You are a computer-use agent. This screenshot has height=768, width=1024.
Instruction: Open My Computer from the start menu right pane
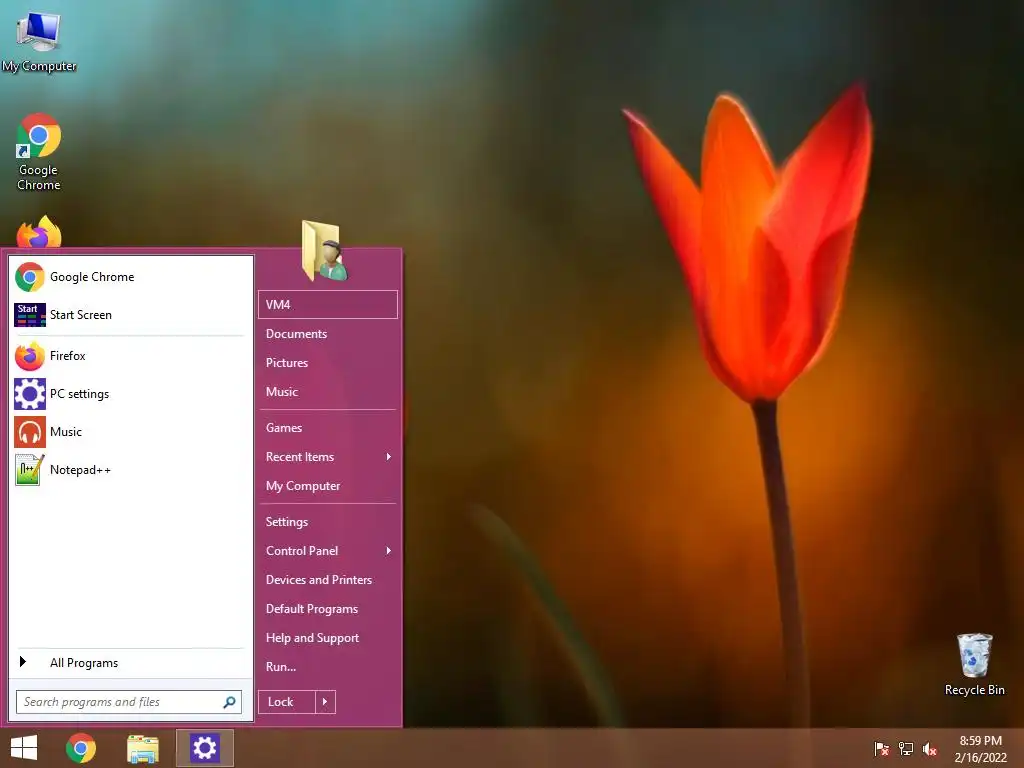328,486
